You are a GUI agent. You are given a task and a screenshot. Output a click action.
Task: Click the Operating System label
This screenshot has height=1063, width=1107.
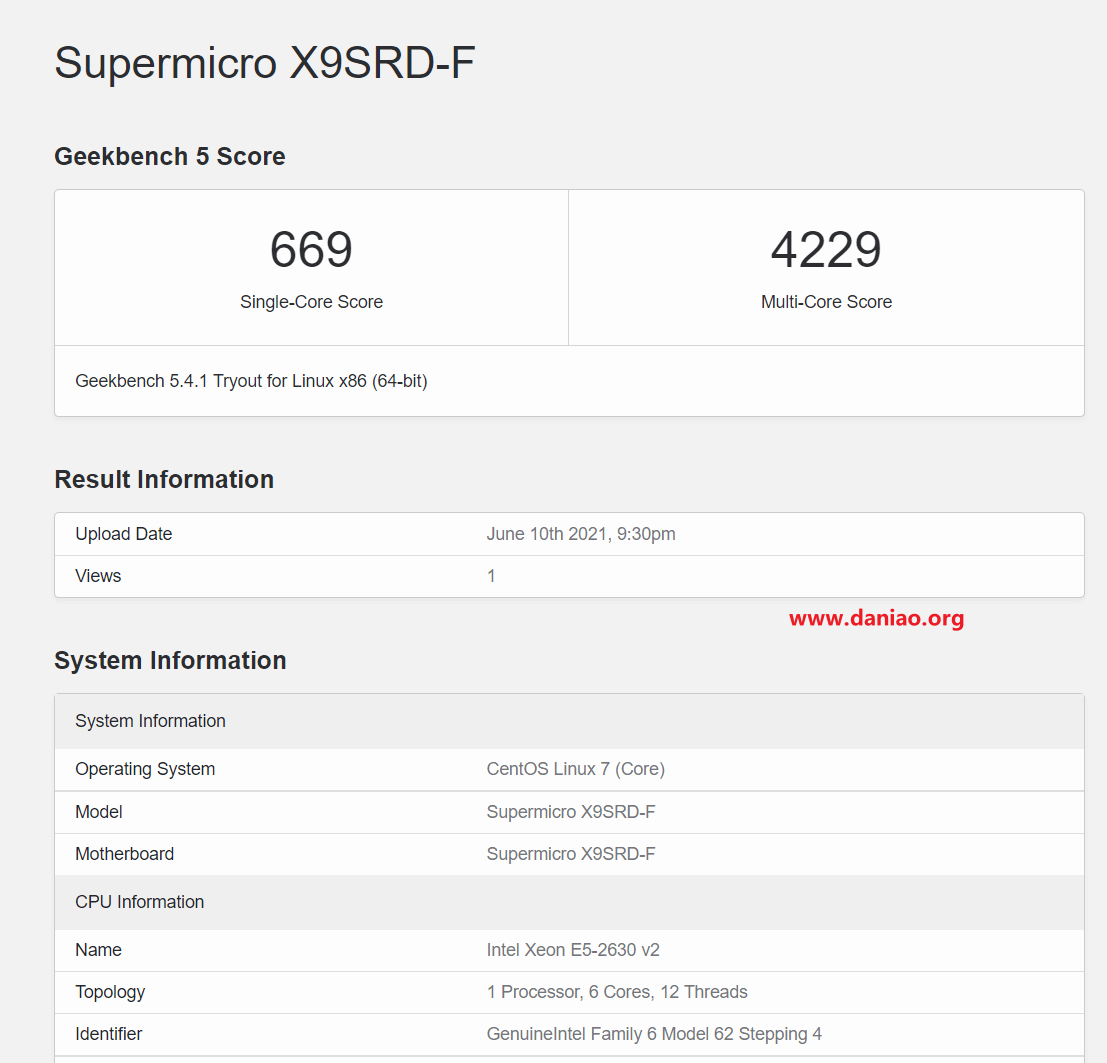coord(145,769)
